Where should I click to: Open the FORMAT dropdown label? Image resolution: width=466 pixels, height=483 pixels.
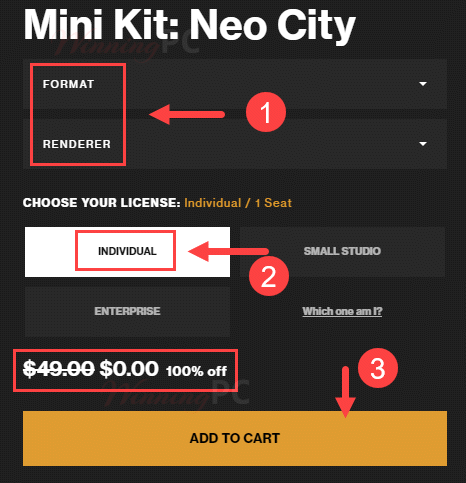coord(68,84)
